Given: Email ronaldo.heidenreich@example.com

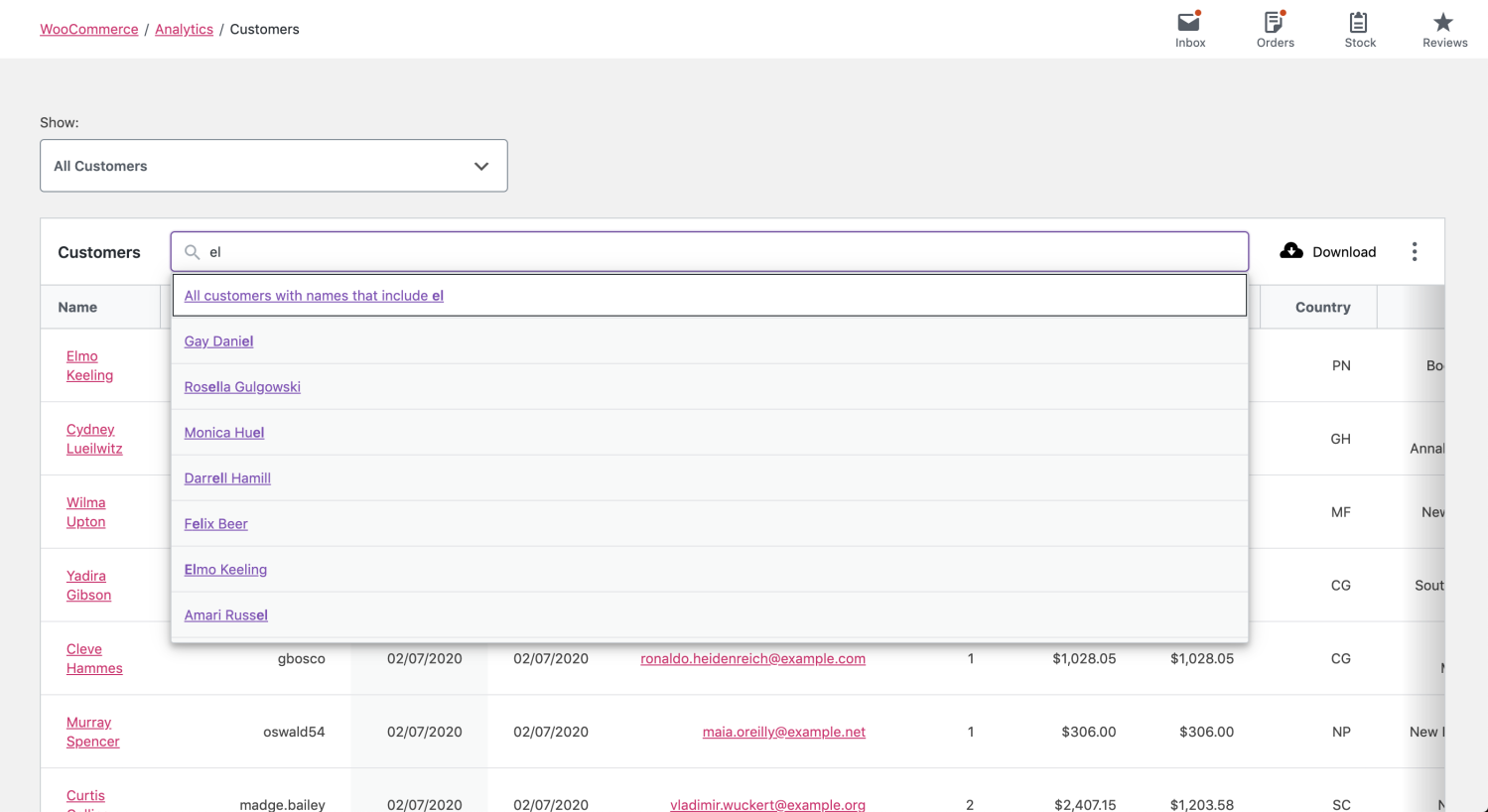Looking at the screenshot, I should click(751, 658).
